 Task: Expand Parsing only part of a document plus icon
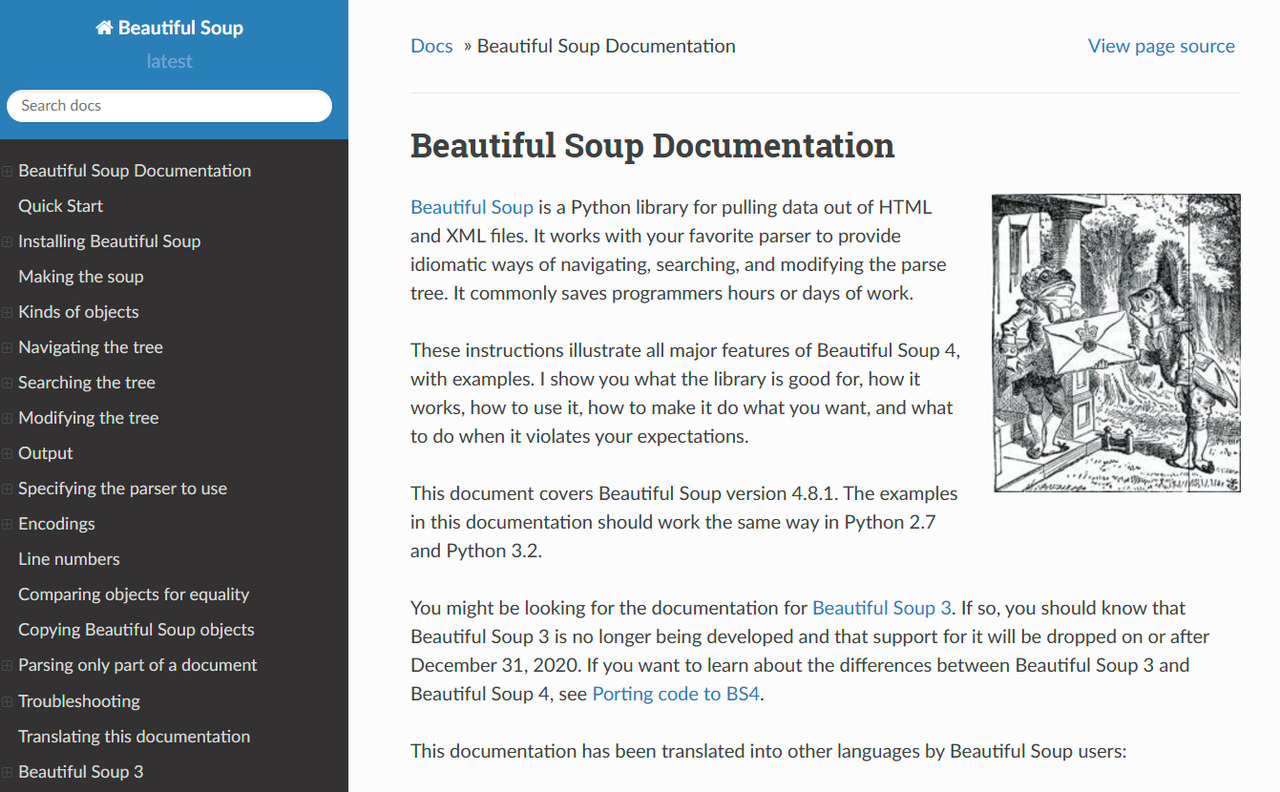point(7,666)
